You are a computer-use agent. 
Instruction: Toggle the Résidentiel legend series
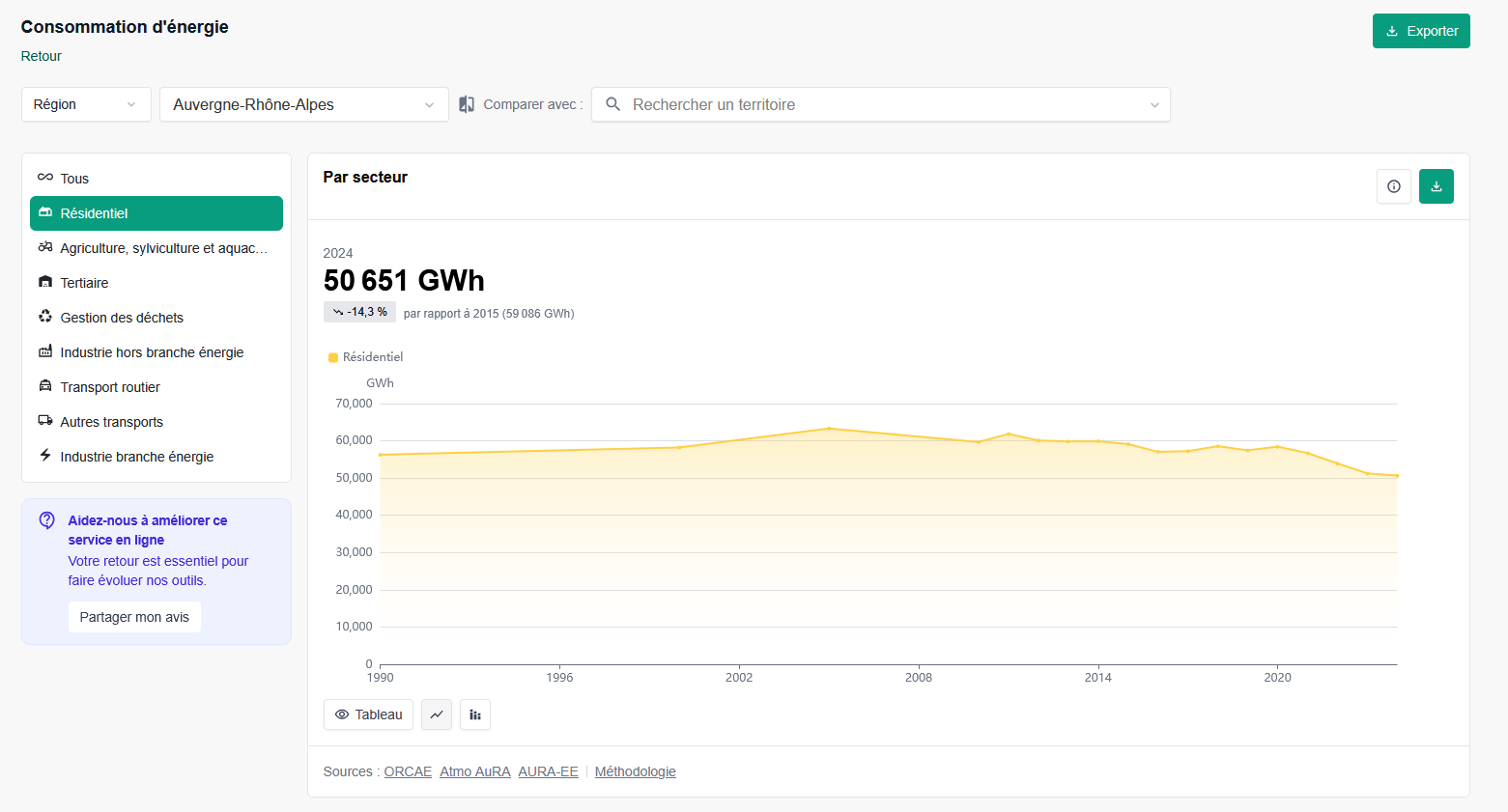365,357
